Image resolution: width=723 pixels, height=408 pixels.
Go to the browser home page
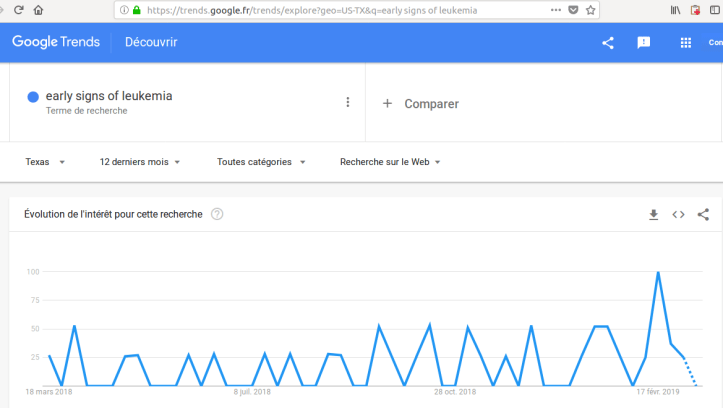[x=38, y=10]
